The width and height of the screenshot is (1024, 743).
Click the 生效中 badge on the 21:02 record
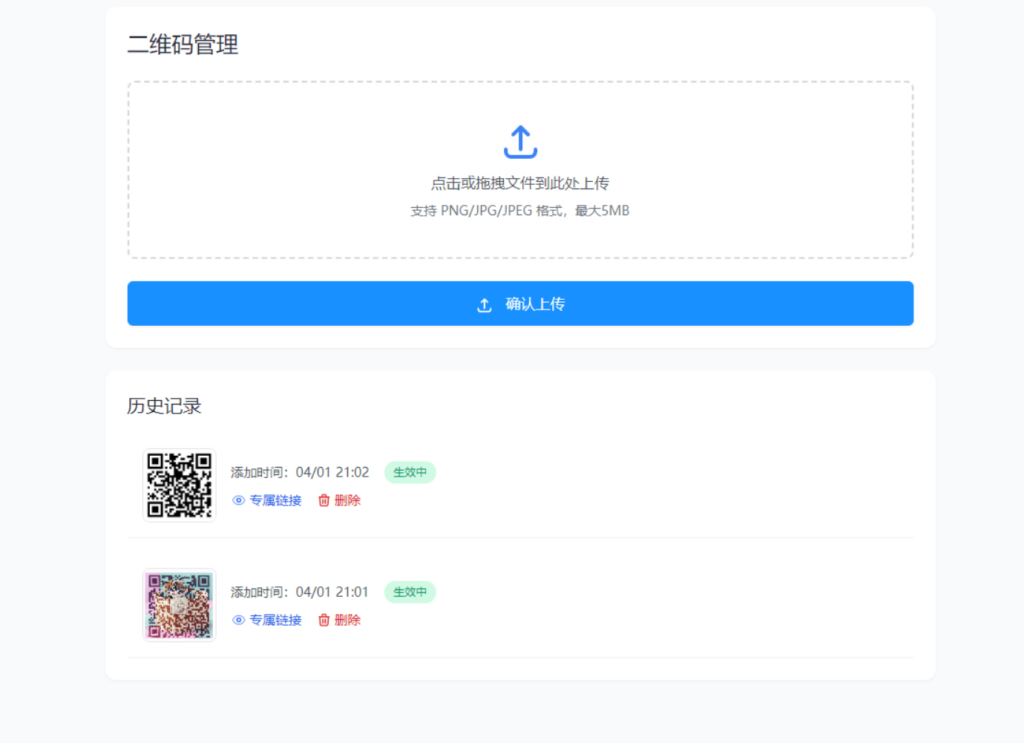410,472
